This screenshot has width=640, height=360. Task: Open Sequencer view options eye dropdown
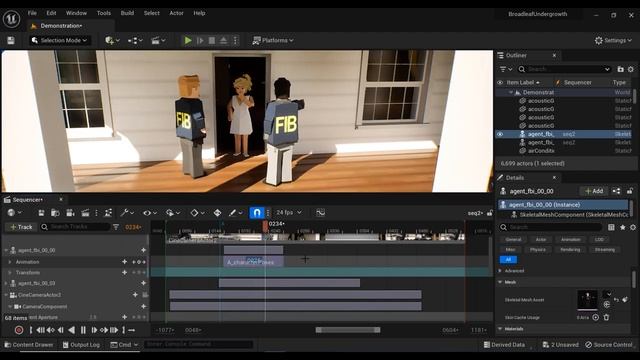149,213
